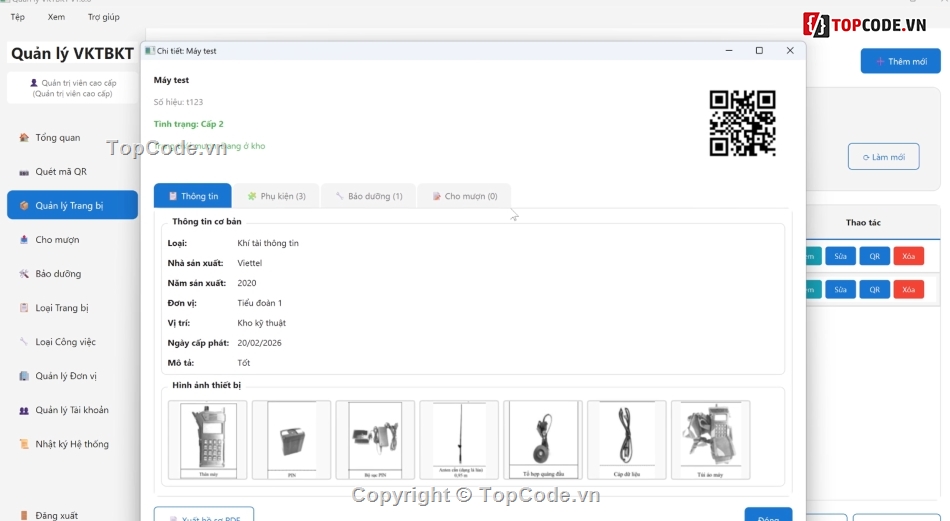Click the 2020 production year value
950x521 pixels.
(247, 283)
